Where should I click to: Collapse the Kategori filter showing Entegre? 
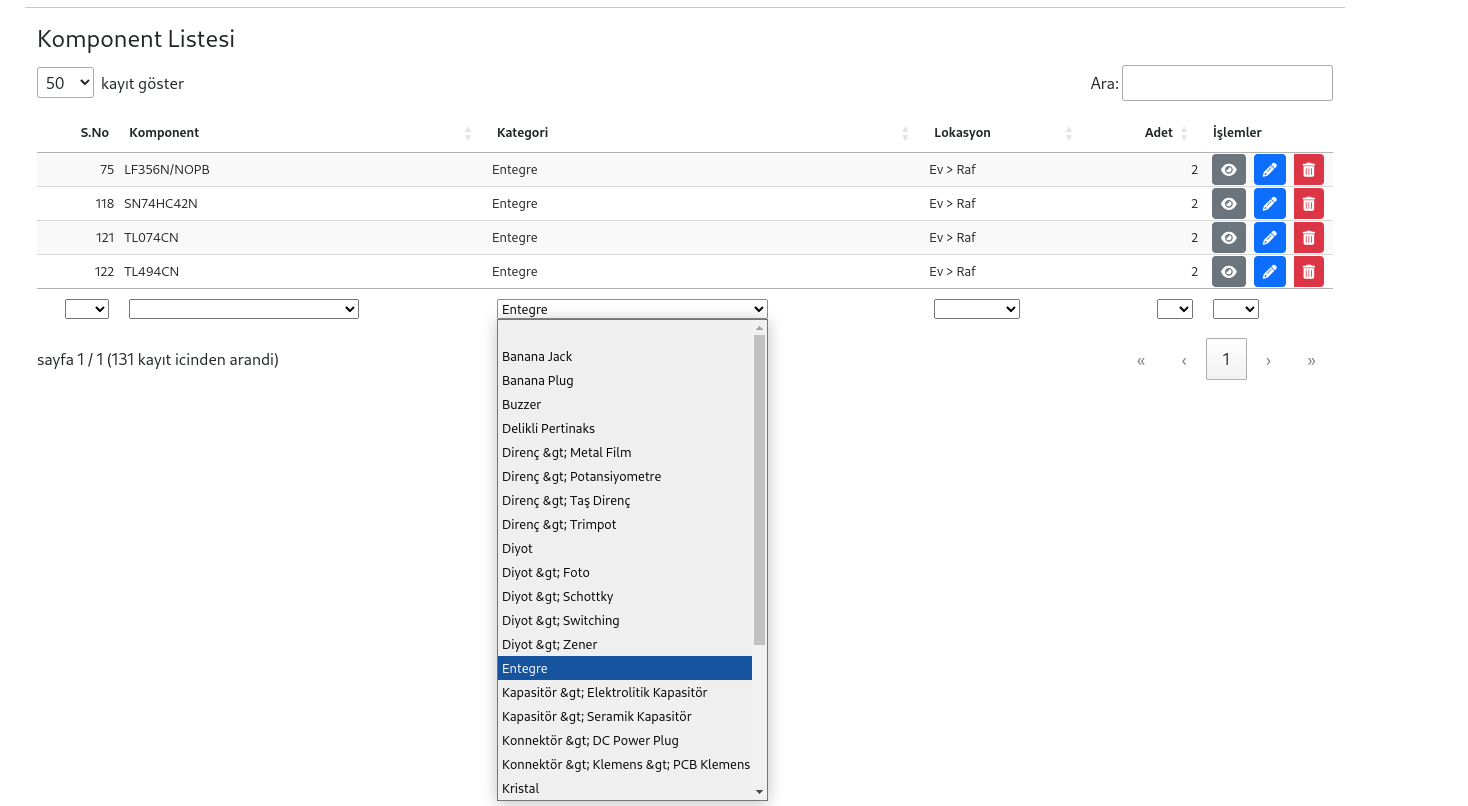tap(632, 309)
